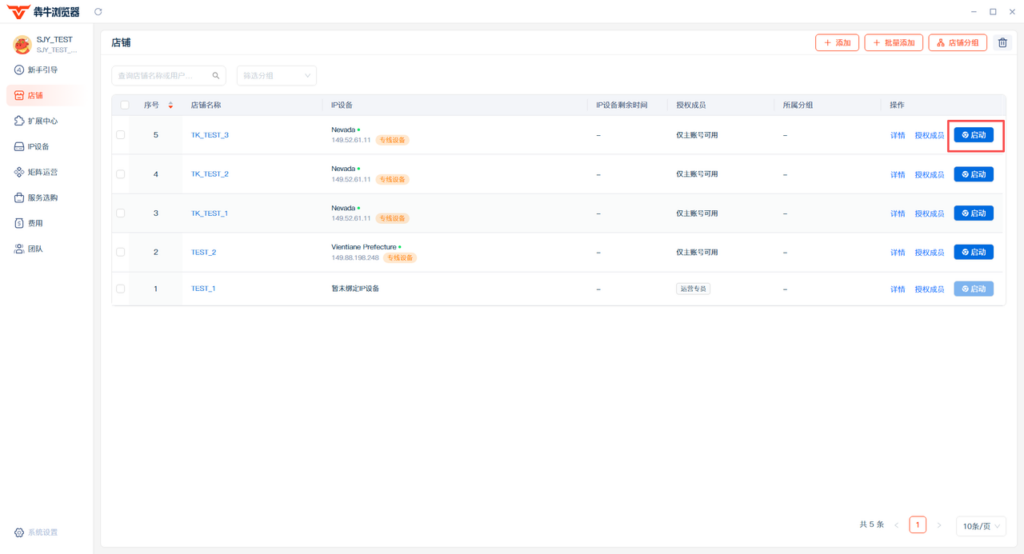Open 系统设置 gear at sidebar bottom
Screen dimensions: 1024x554
pyautogui.click(x=36, y=532)
